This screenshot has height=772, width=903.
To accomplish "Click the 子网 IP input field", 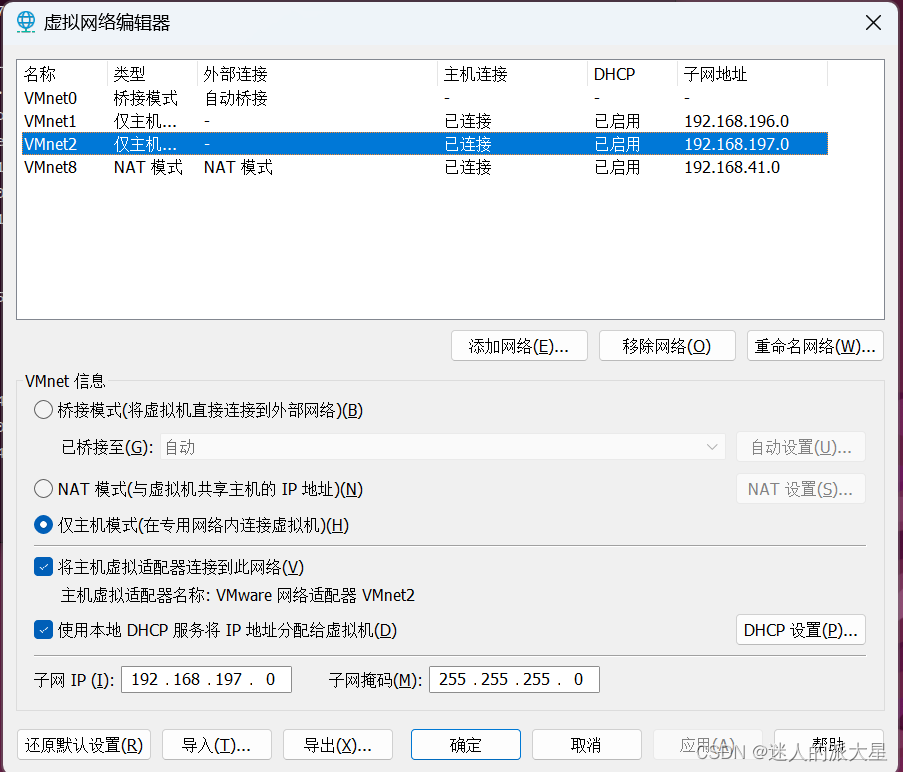I will [206, 679].
